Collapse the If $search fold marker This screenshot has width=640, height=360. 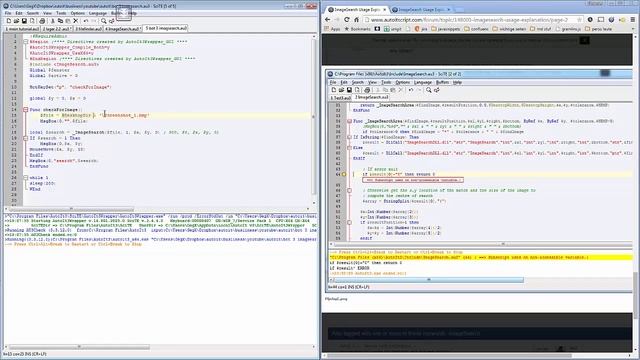pyautogui.click(x=25, y=138)
